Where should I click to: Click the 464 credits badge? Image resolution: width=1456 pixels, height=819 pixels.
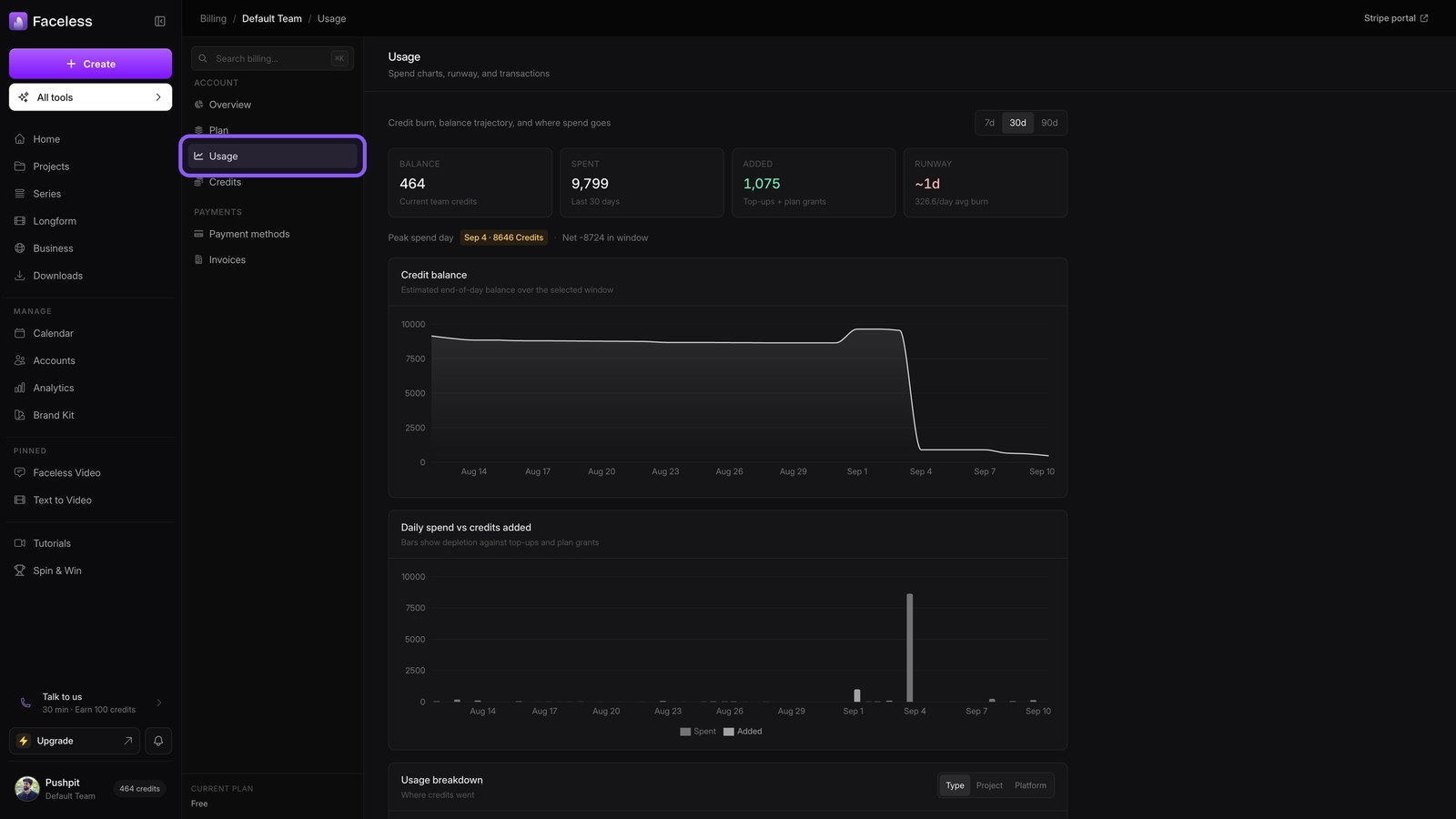[x=139, y=789]
